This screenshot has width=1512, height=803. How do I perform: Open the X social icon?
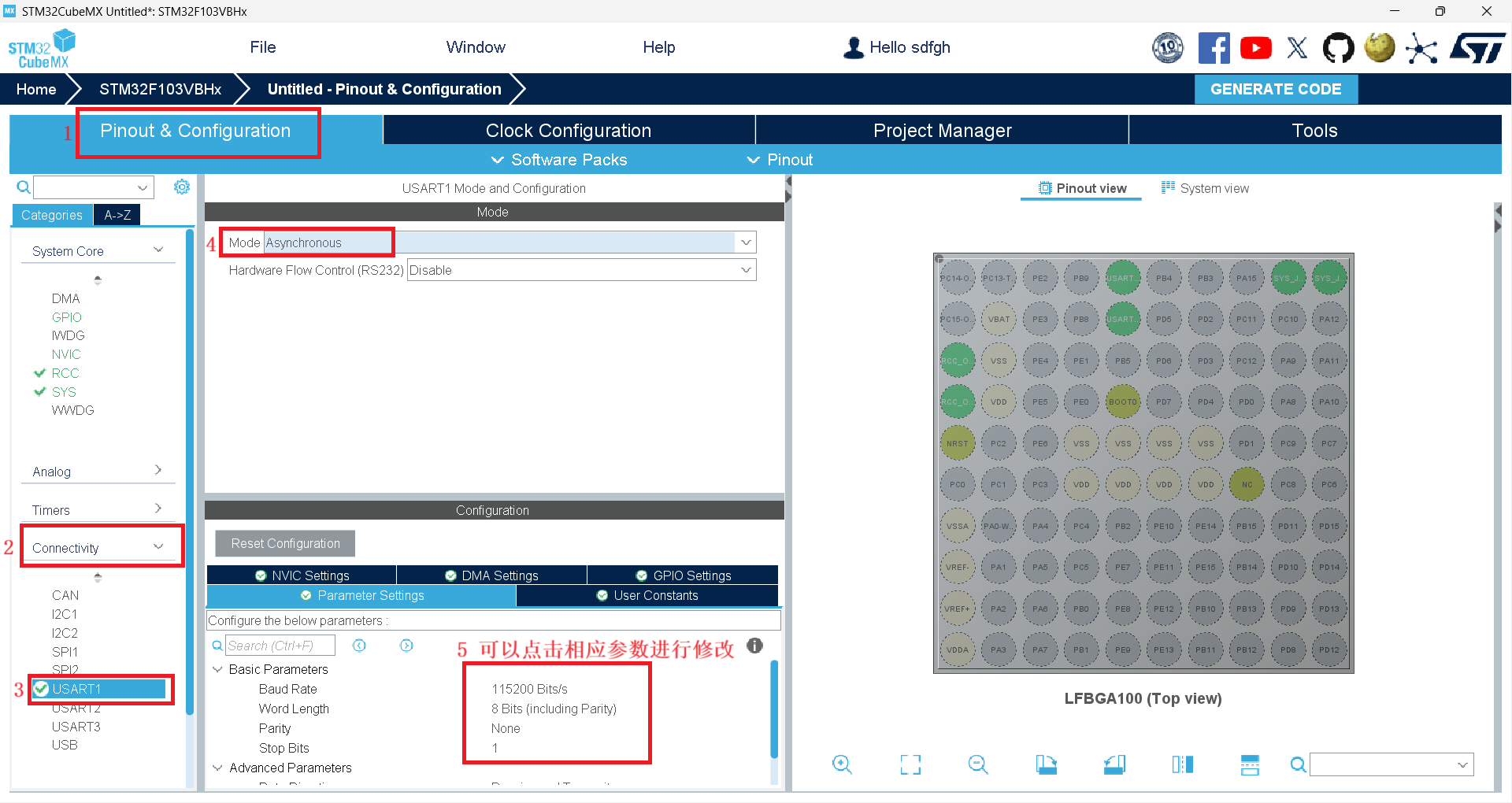(1297, 48)
